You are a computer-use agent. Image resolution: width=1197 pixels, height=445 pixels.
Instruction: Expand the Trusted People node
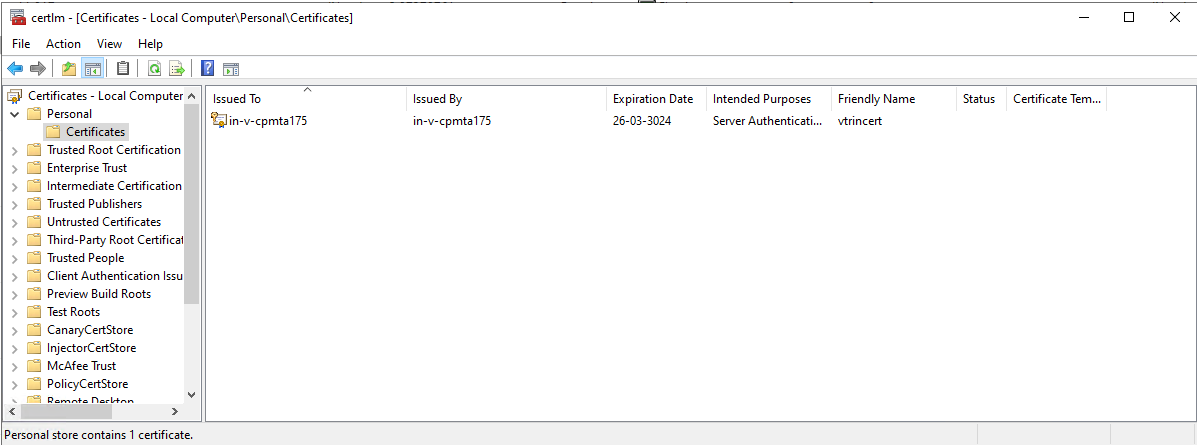click(15, 258)
